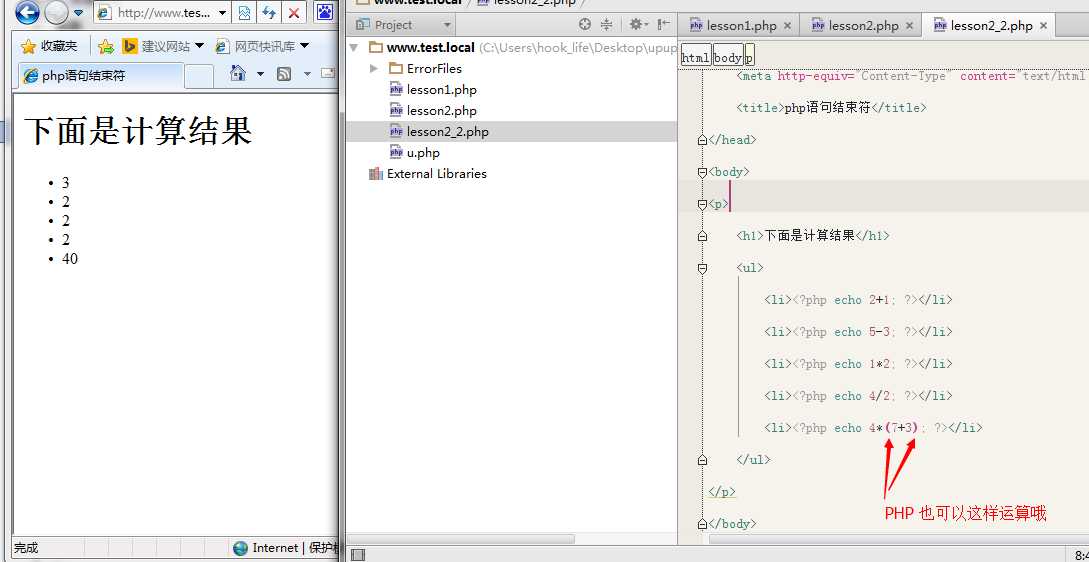This screenshot has width=1089, height=562.
Task: Click the scroll from source target icon
Action: tap(585, 24)
